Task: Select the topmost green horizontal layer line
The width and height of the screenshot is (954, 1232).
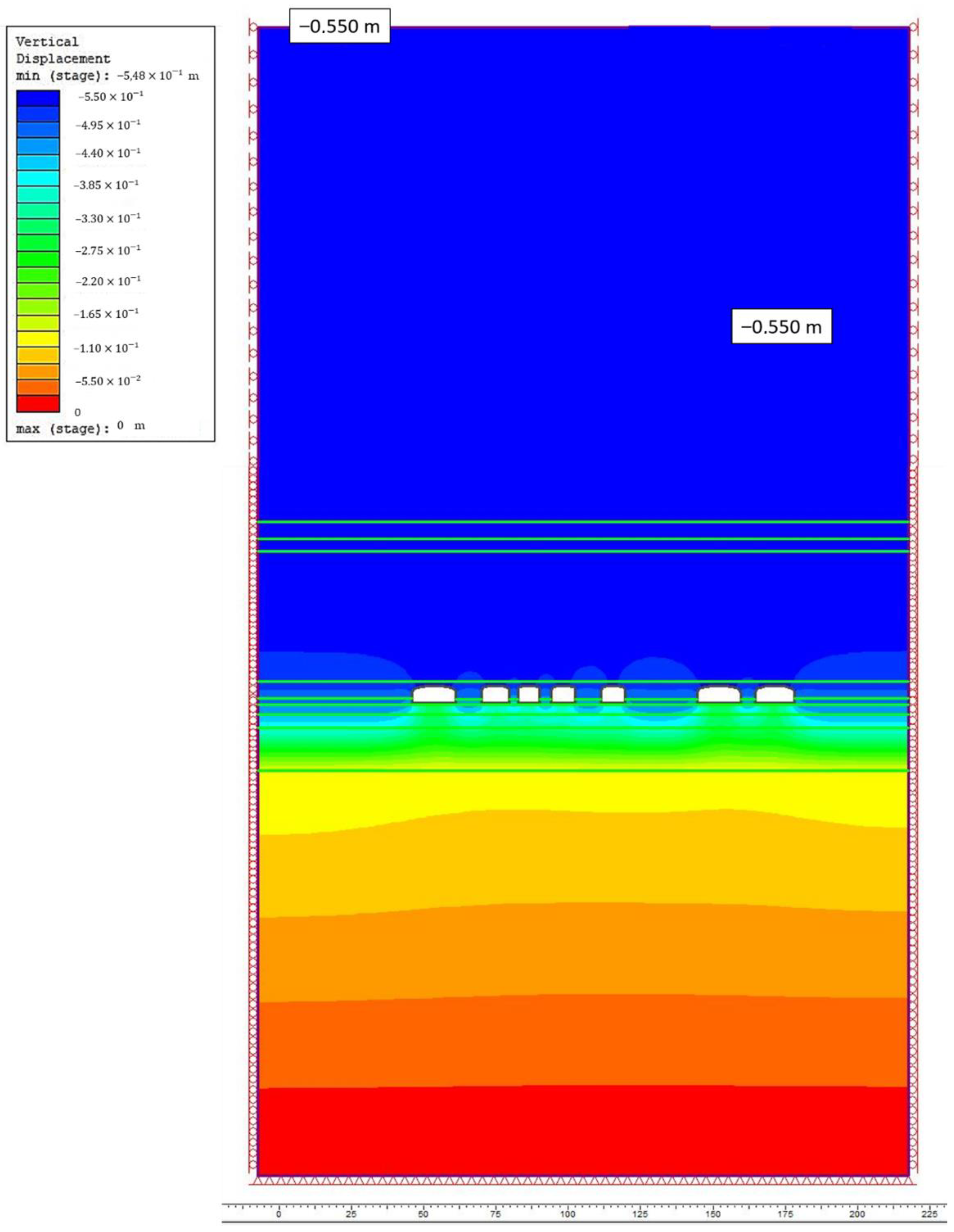Action: 583,522
